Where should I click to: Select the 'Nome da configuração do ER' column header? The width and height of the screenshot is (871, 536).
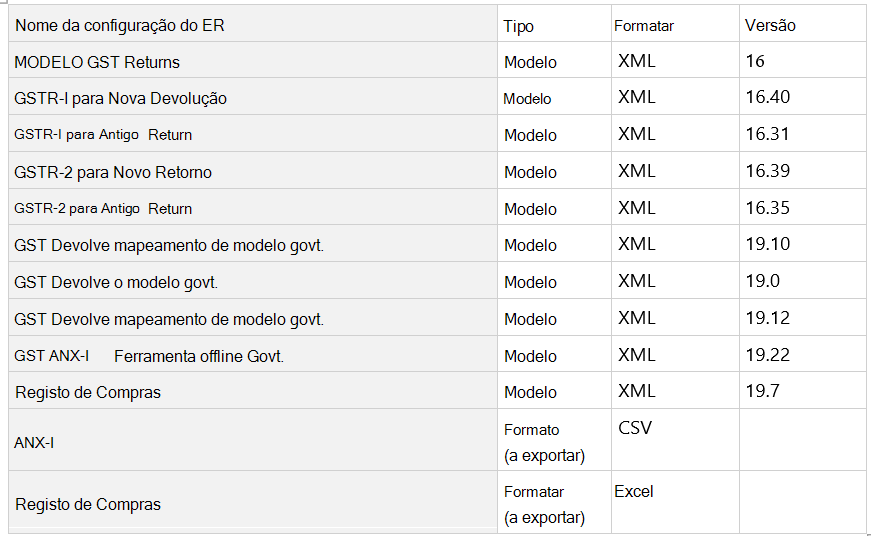point(119,26)
